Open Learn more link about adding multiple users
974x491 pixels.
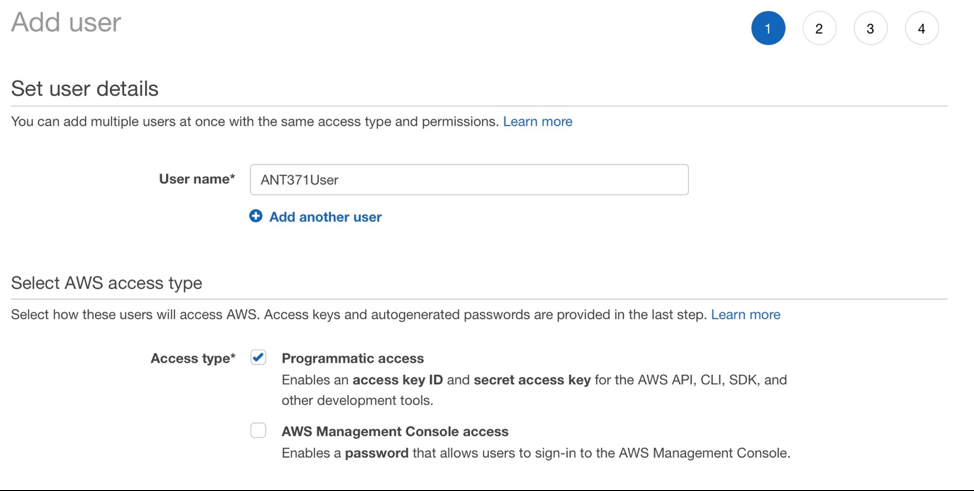pyautogui.click(x=538, y=122)
